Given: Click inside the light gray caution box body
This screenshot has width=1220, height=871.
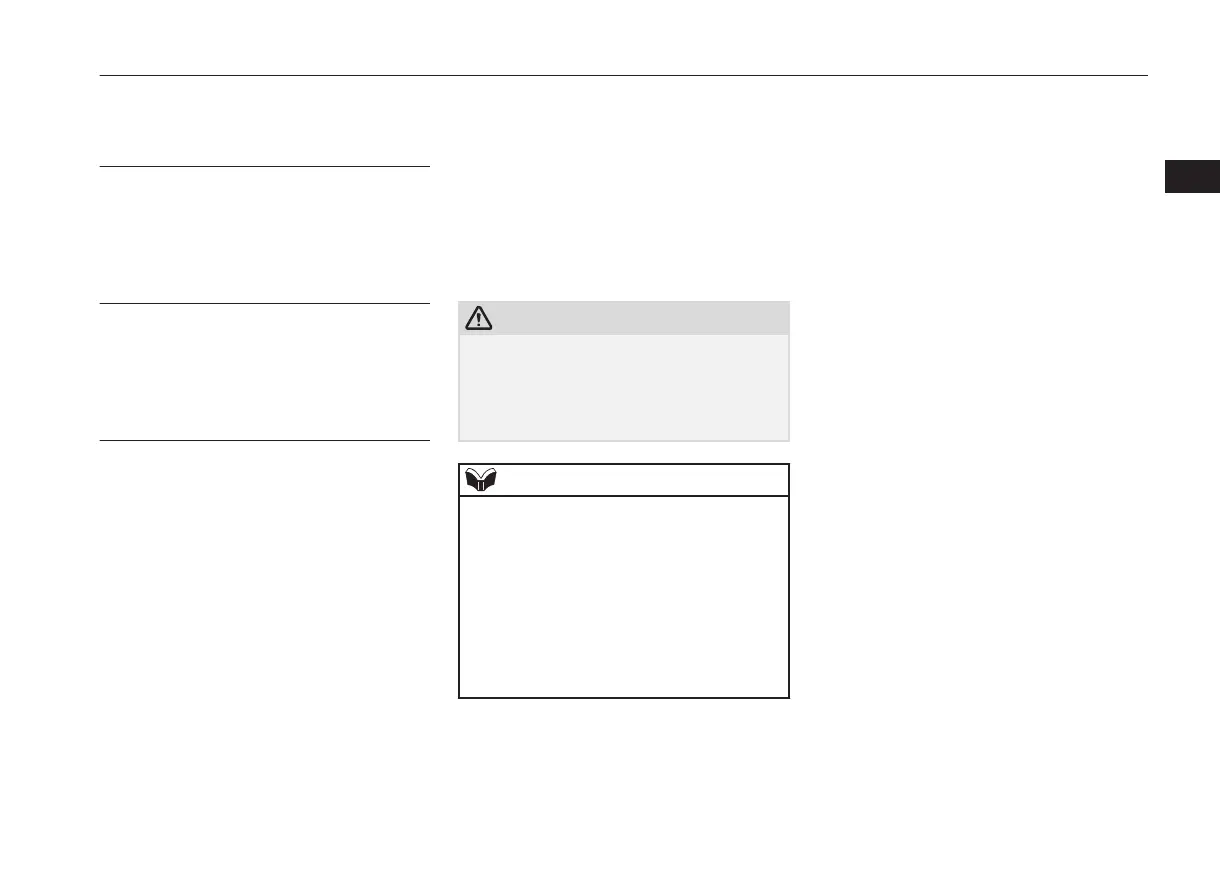Looking at the screenshot, I should click(x=623, y=386).
